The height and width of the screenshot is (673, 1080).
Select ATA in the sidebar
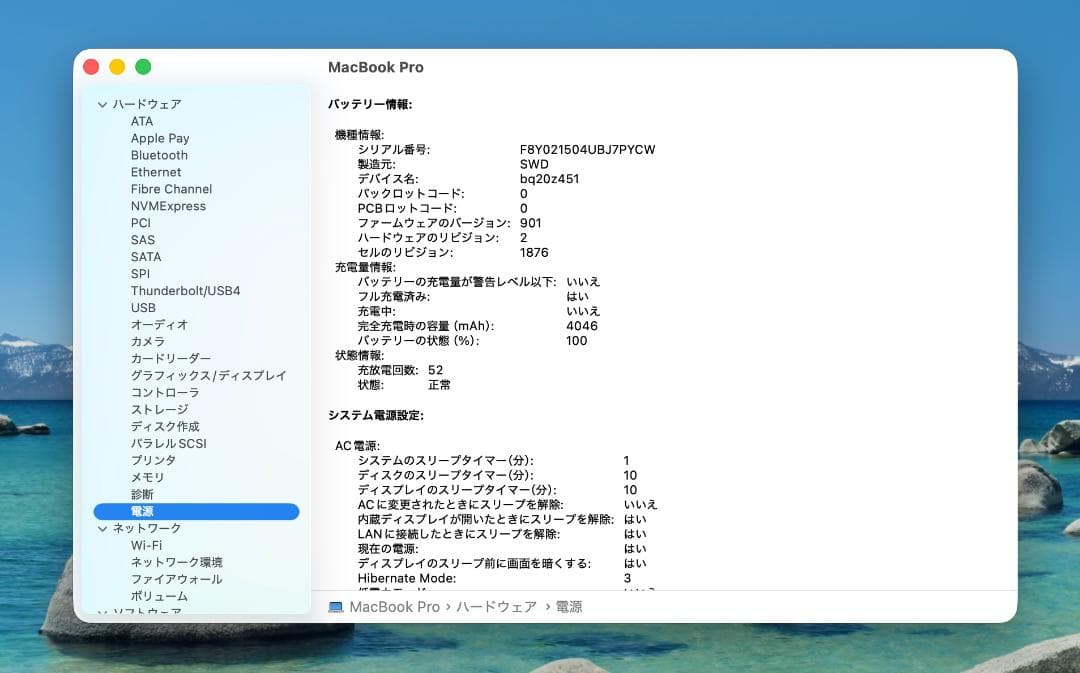point(142,121)
